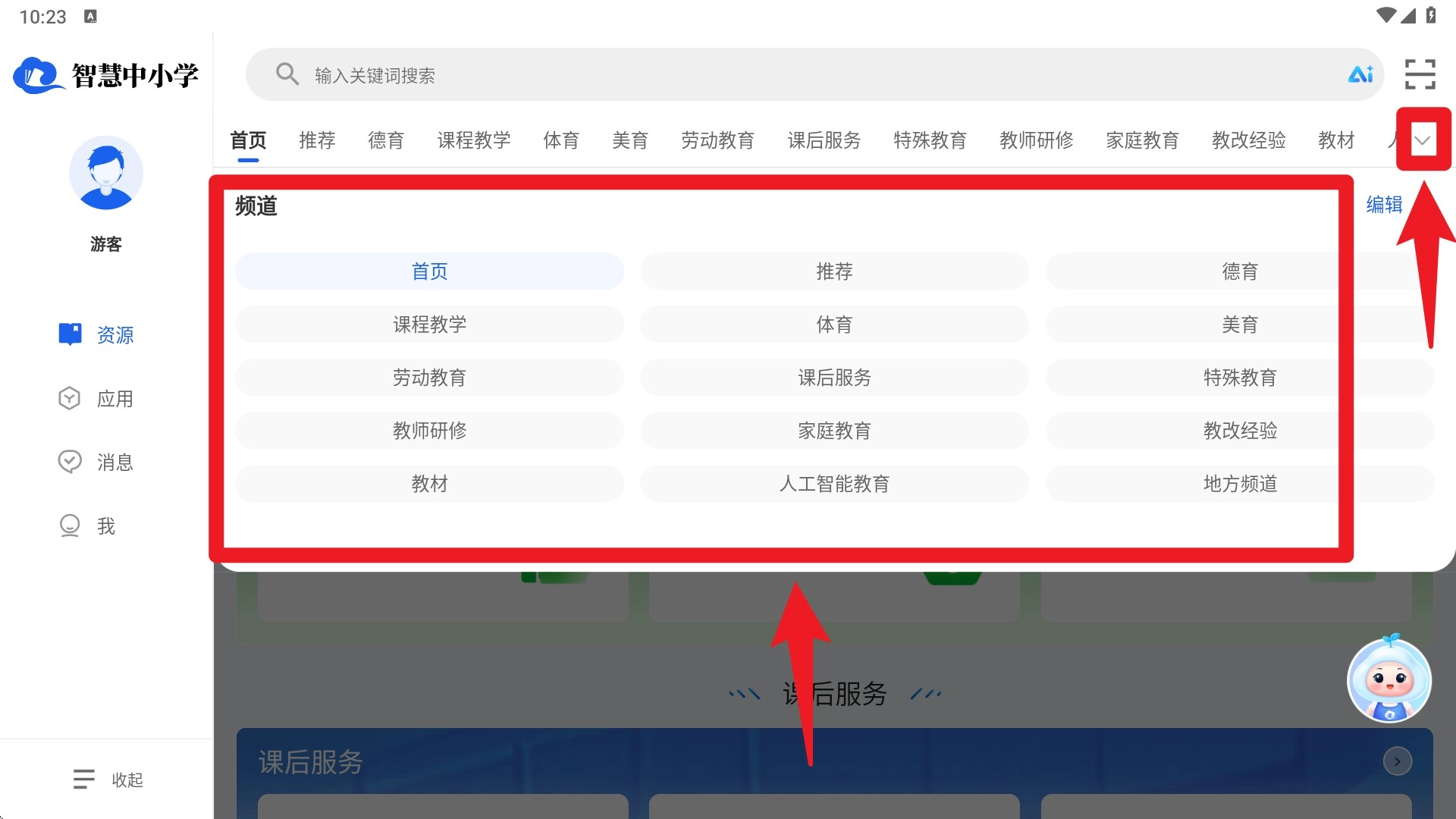
Task: Choose the 劳动教育 channel chip
Action: point(429,378)
